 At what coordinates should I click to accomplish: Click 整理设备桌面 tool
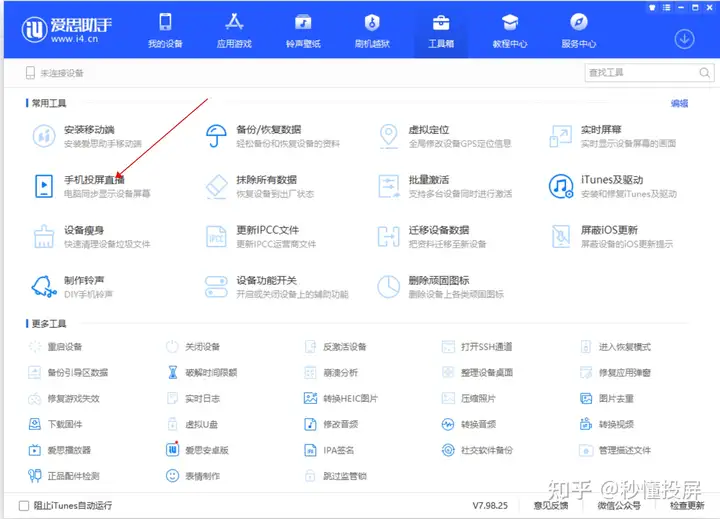coord(477,372)
